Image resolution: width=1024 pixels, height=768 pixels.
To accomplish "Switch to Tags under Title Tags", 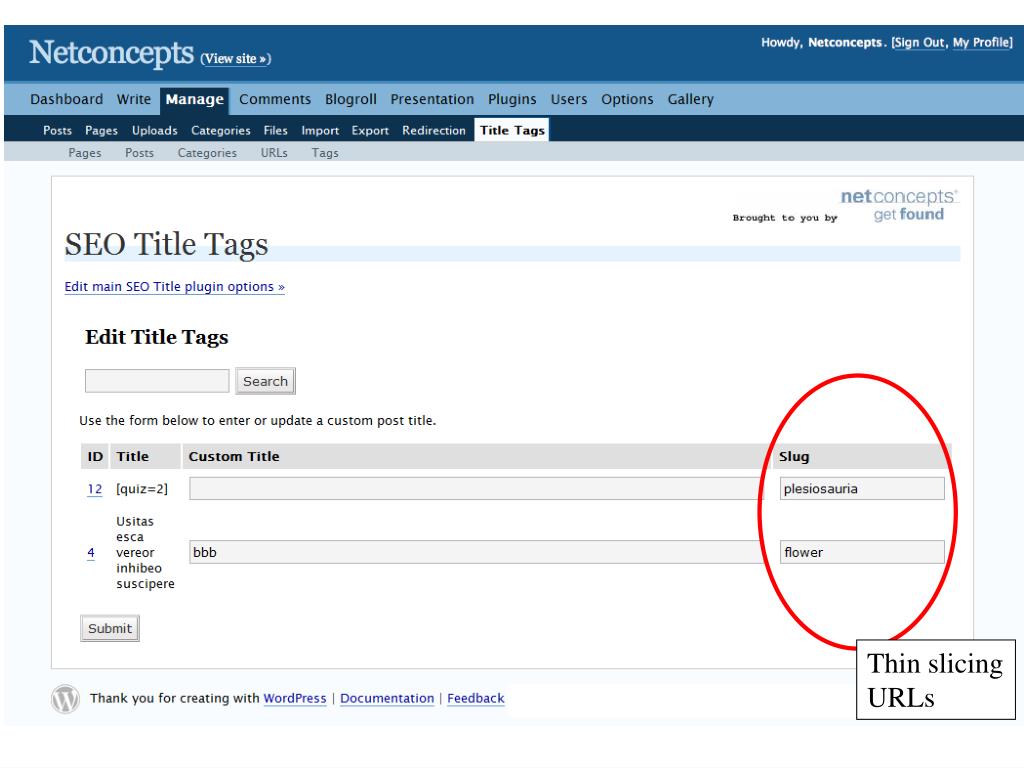I will (x=325, y=153).
